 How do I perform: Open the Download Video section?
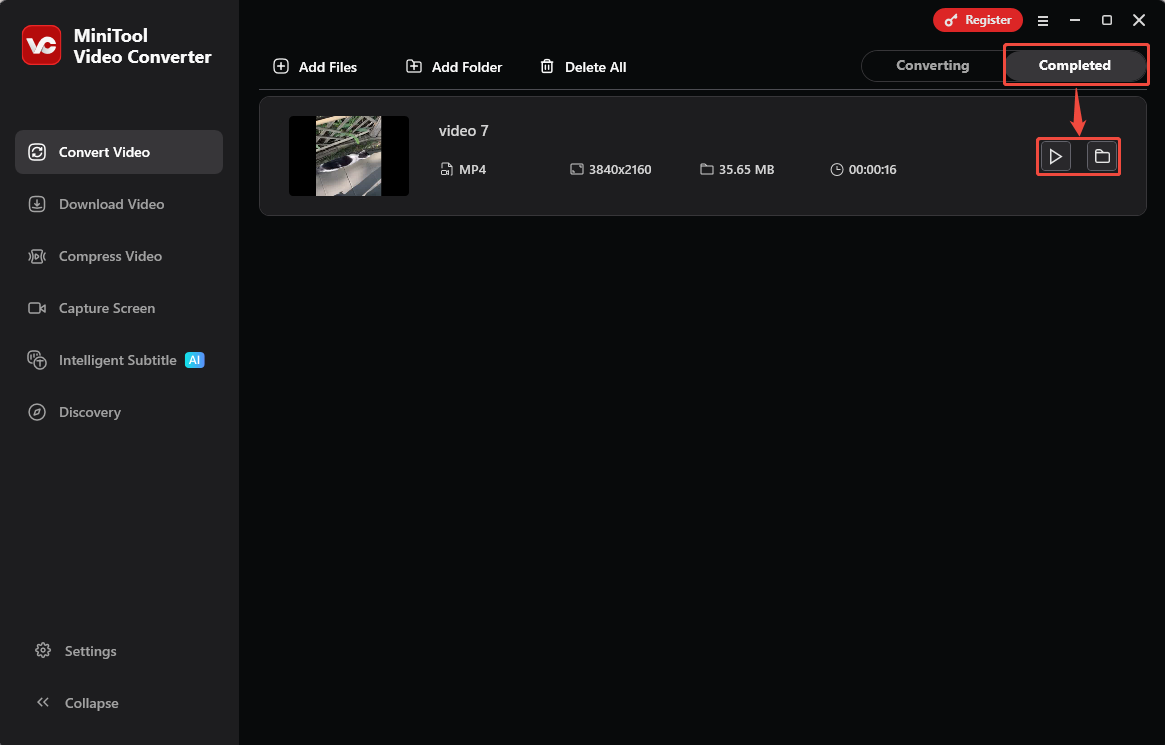(x=37, y=204)
